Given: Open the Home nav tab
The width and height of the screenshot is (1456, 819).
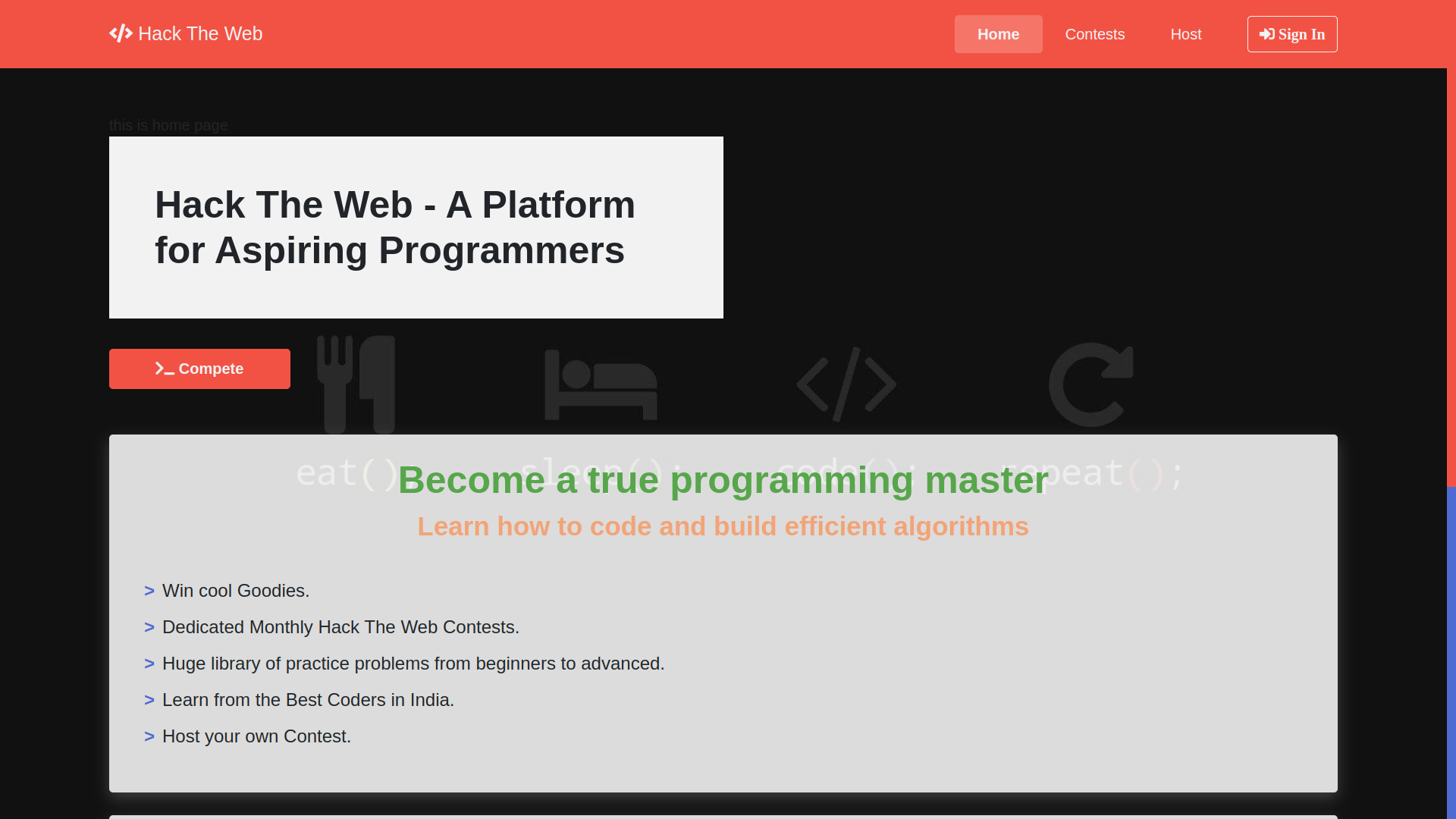Looking at the screenshot, I should (x=998, y=34).
